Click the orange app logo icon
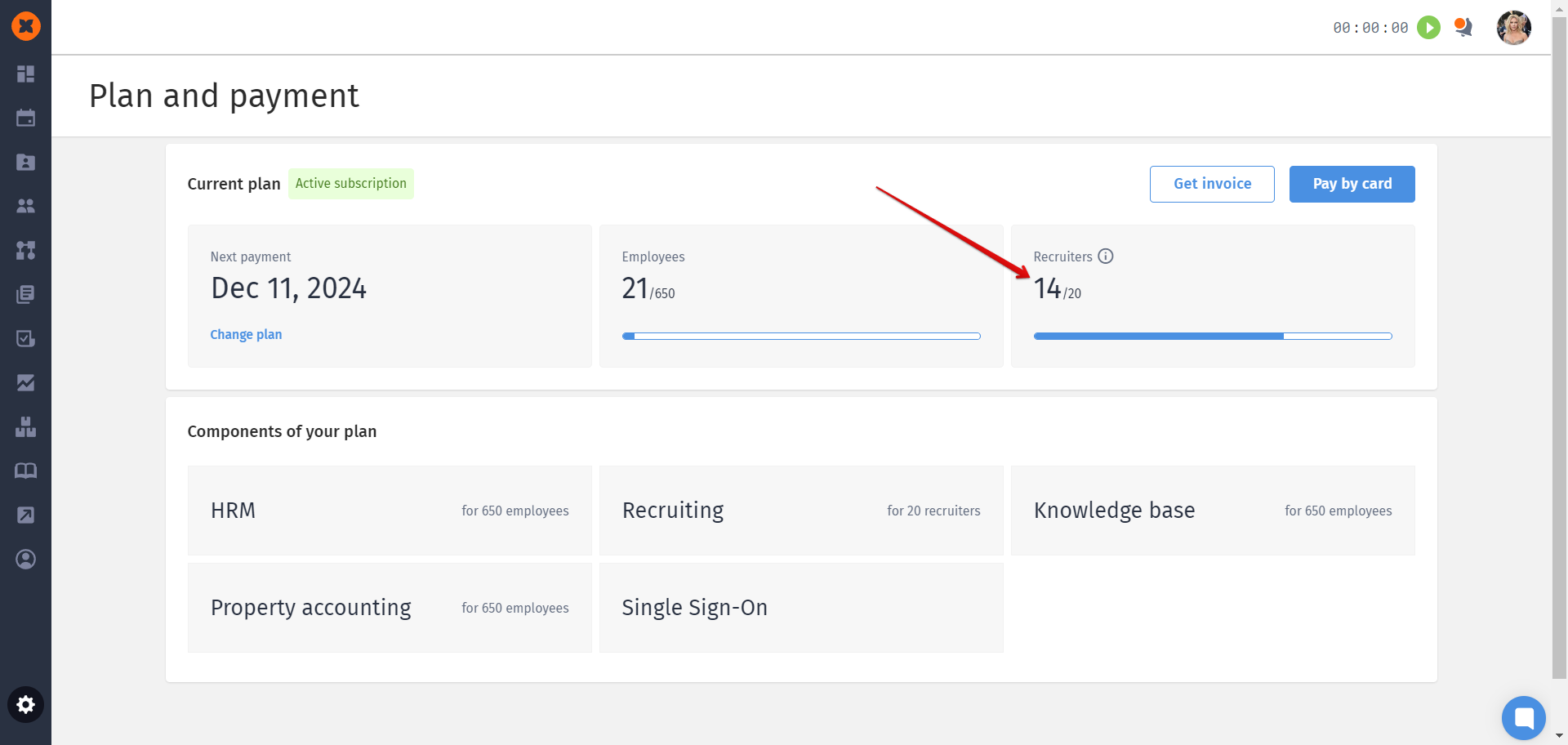The width and height of the screenshot is (1568, 745). coord(26,26)
